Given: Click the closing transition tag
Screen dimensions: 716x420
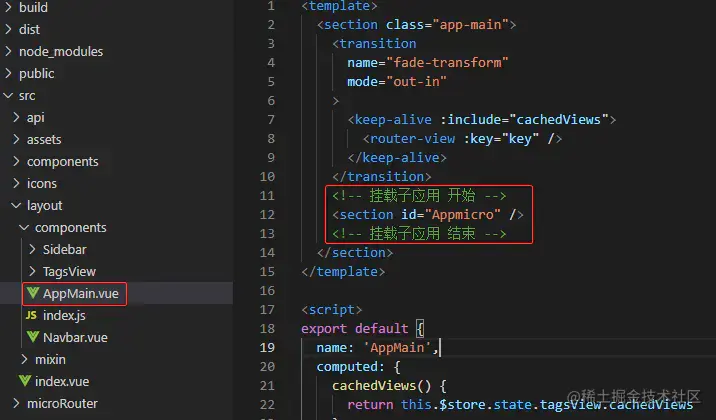Looking at the screenshot, I should (x=381, y=177).
